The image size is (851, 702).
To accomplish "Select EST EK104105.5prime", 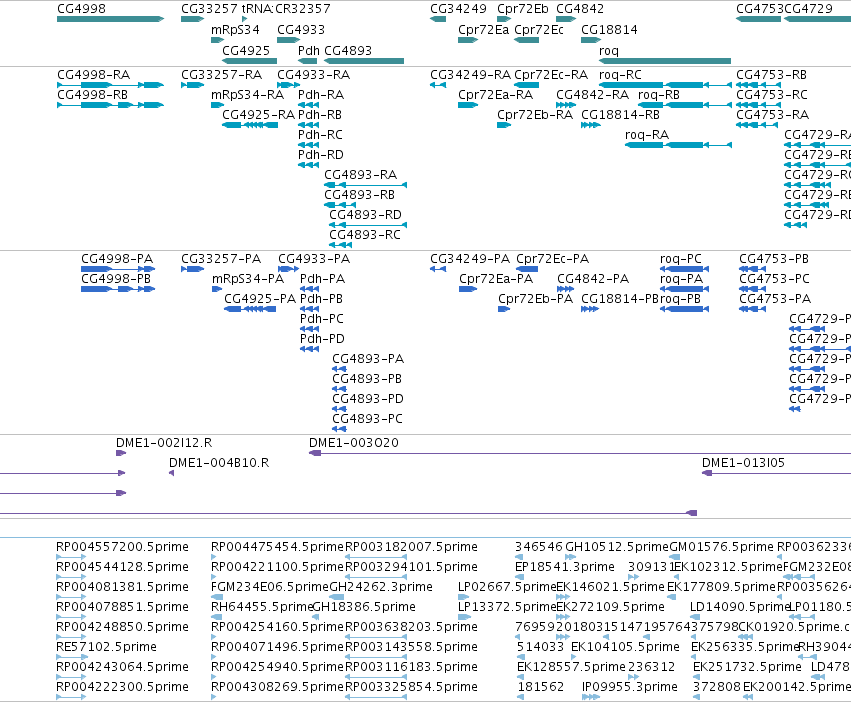I will pyautogui.click(x=625, y=647).
